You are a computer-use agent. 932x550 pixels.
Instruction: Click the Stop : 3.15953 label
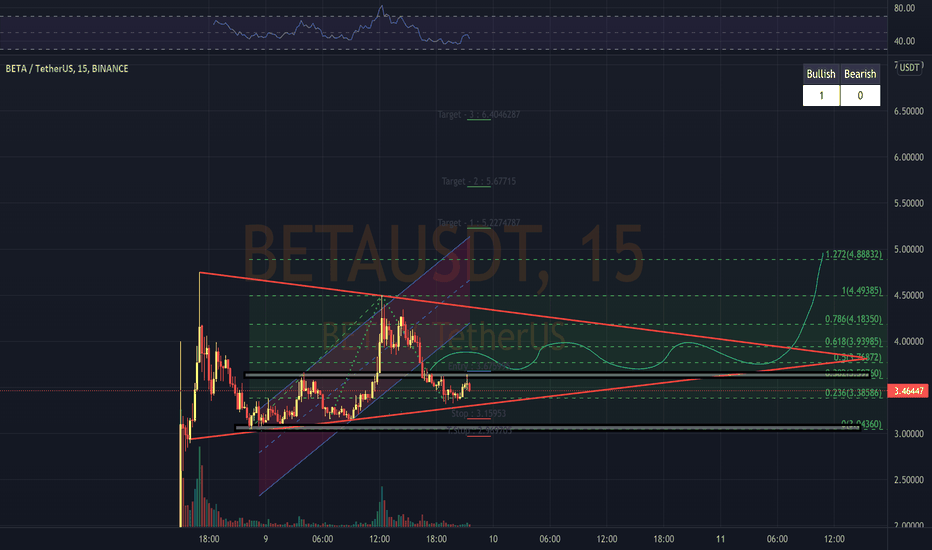point(478,413)
